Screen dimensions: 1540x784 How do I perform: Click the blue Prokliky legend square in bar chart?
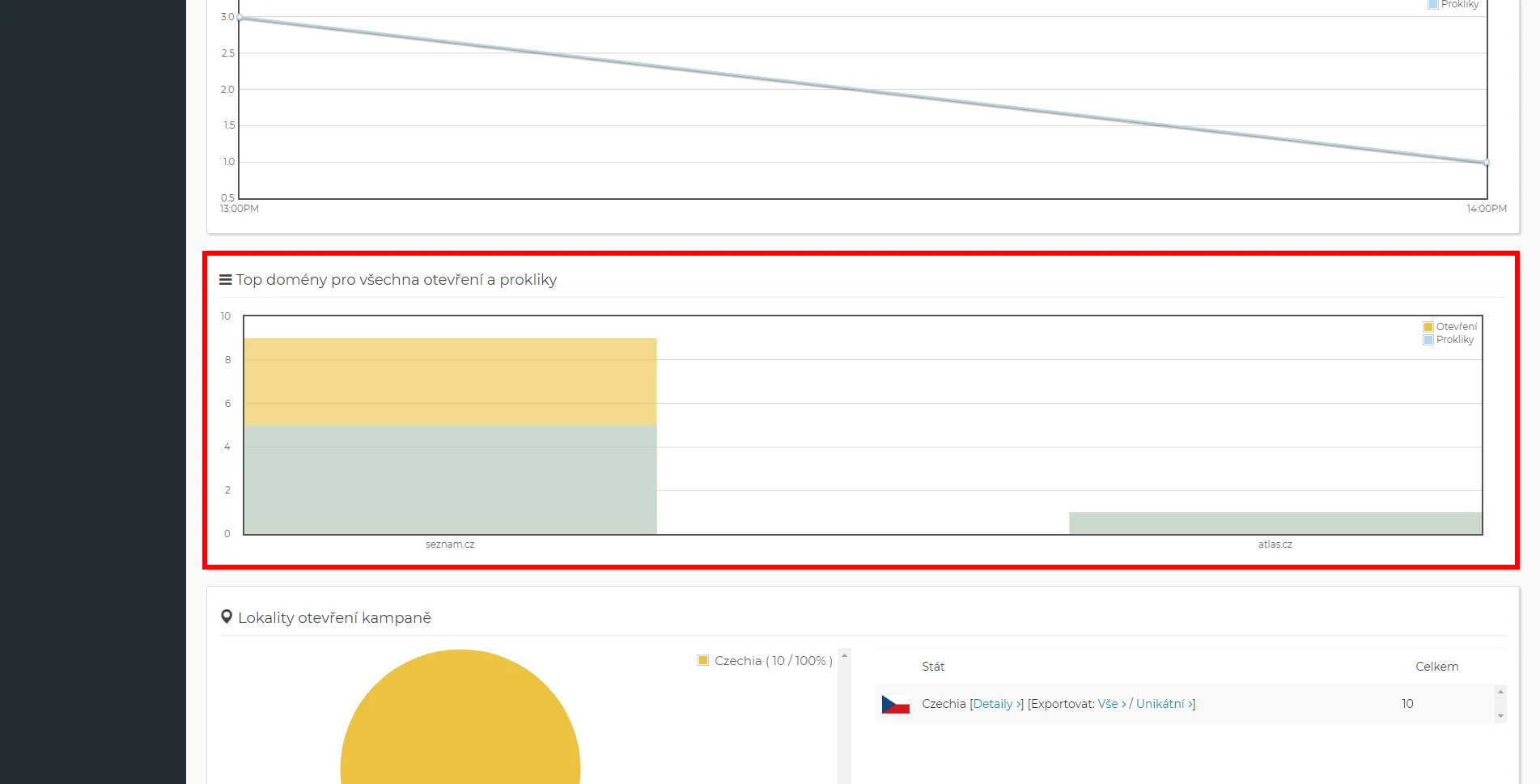coord(1428,340)
